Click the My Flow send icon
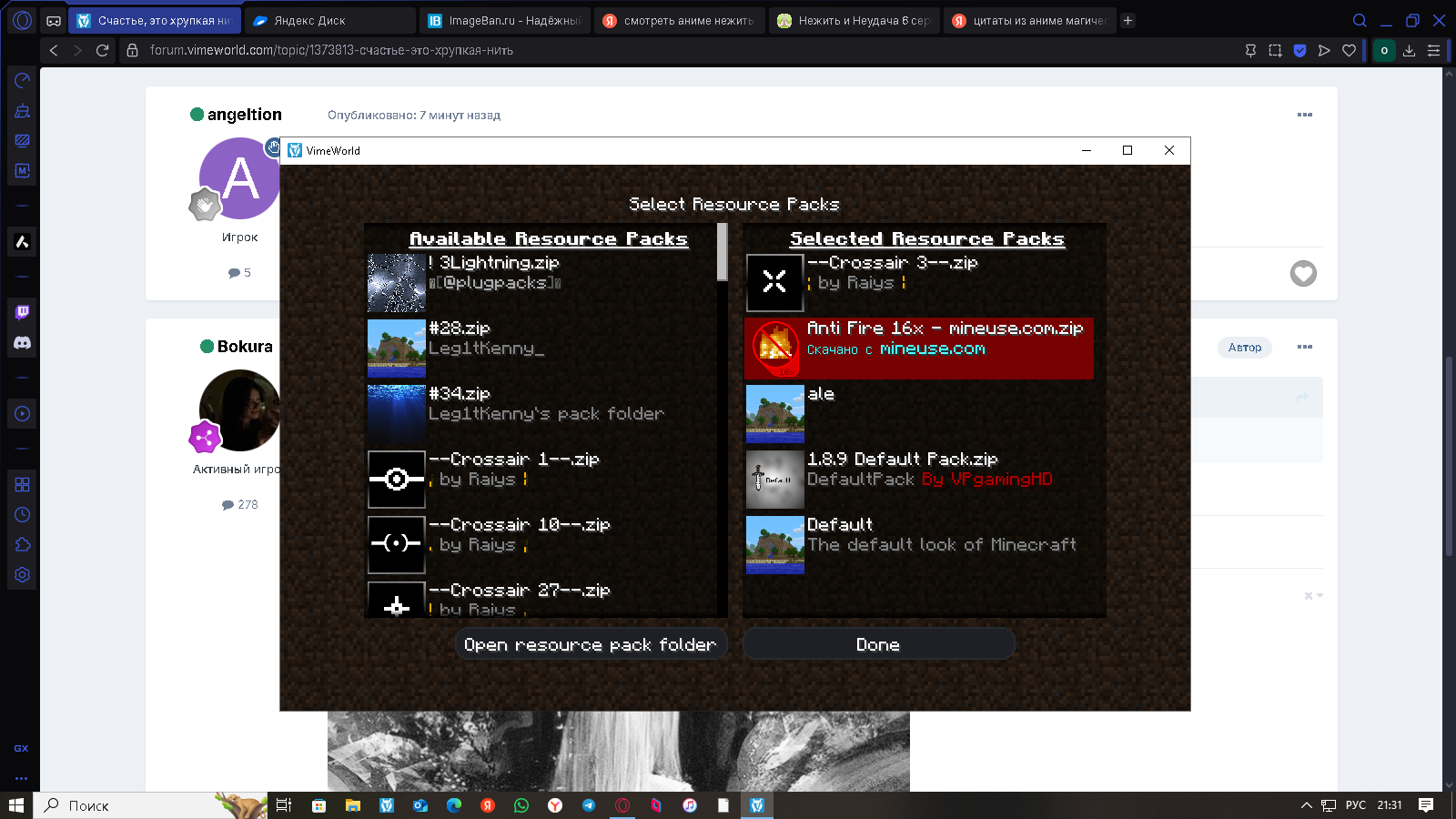The image size is (1456, 819). coord(1324,50)
